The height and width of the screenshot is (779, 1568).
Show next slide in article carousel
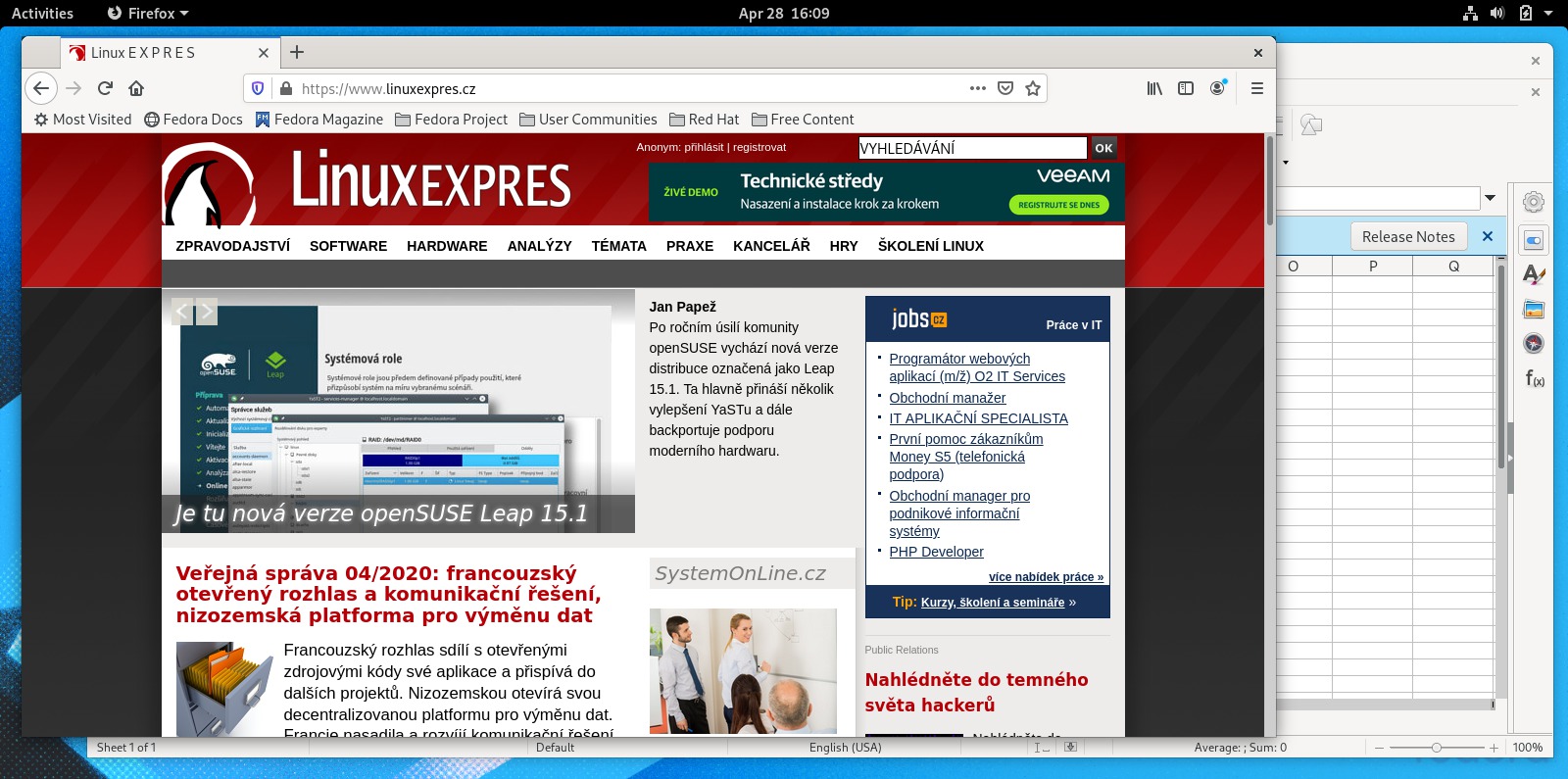click(206, 312)
